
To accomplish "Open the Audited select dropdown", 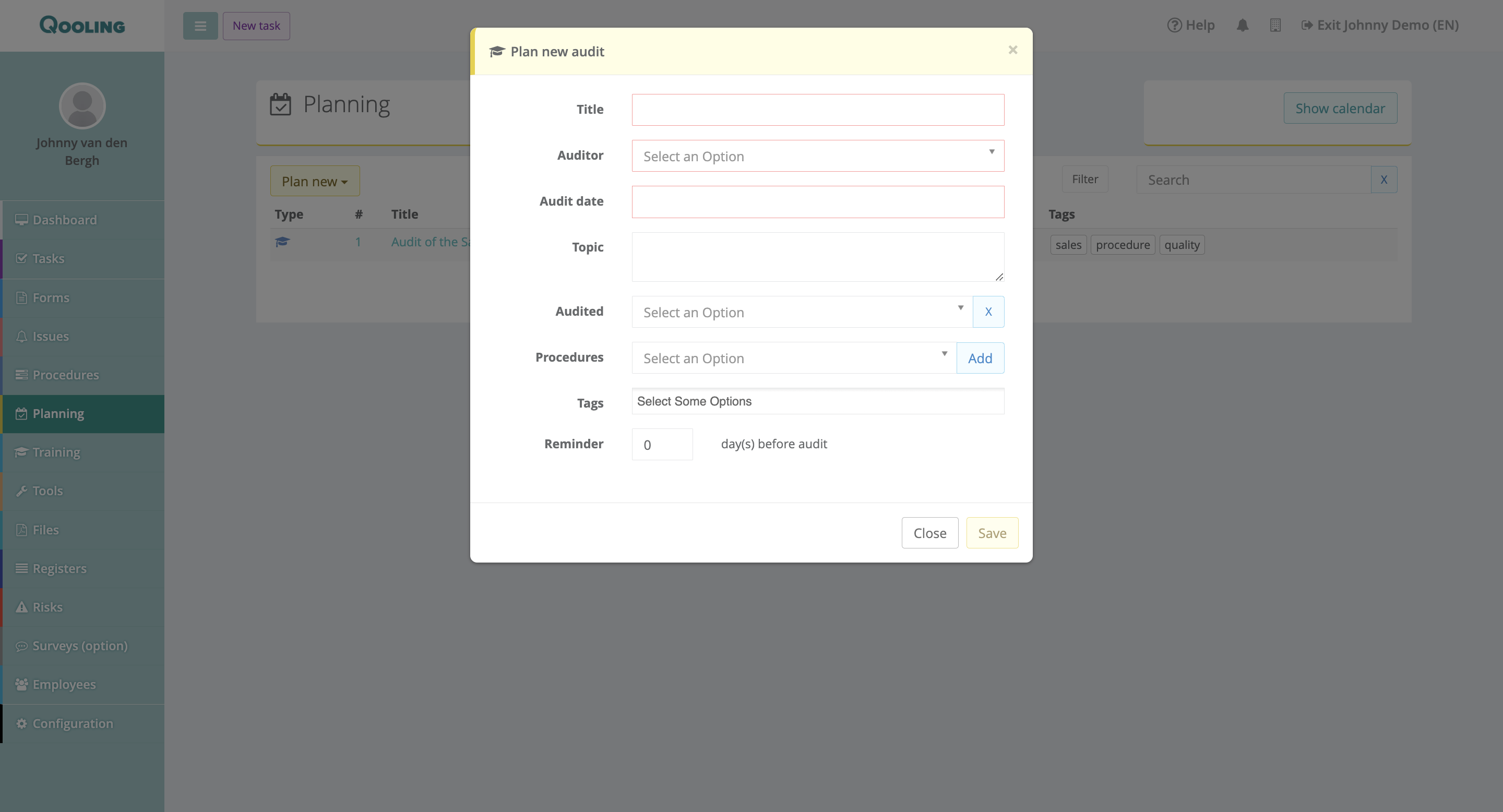I will pos(802,312).
